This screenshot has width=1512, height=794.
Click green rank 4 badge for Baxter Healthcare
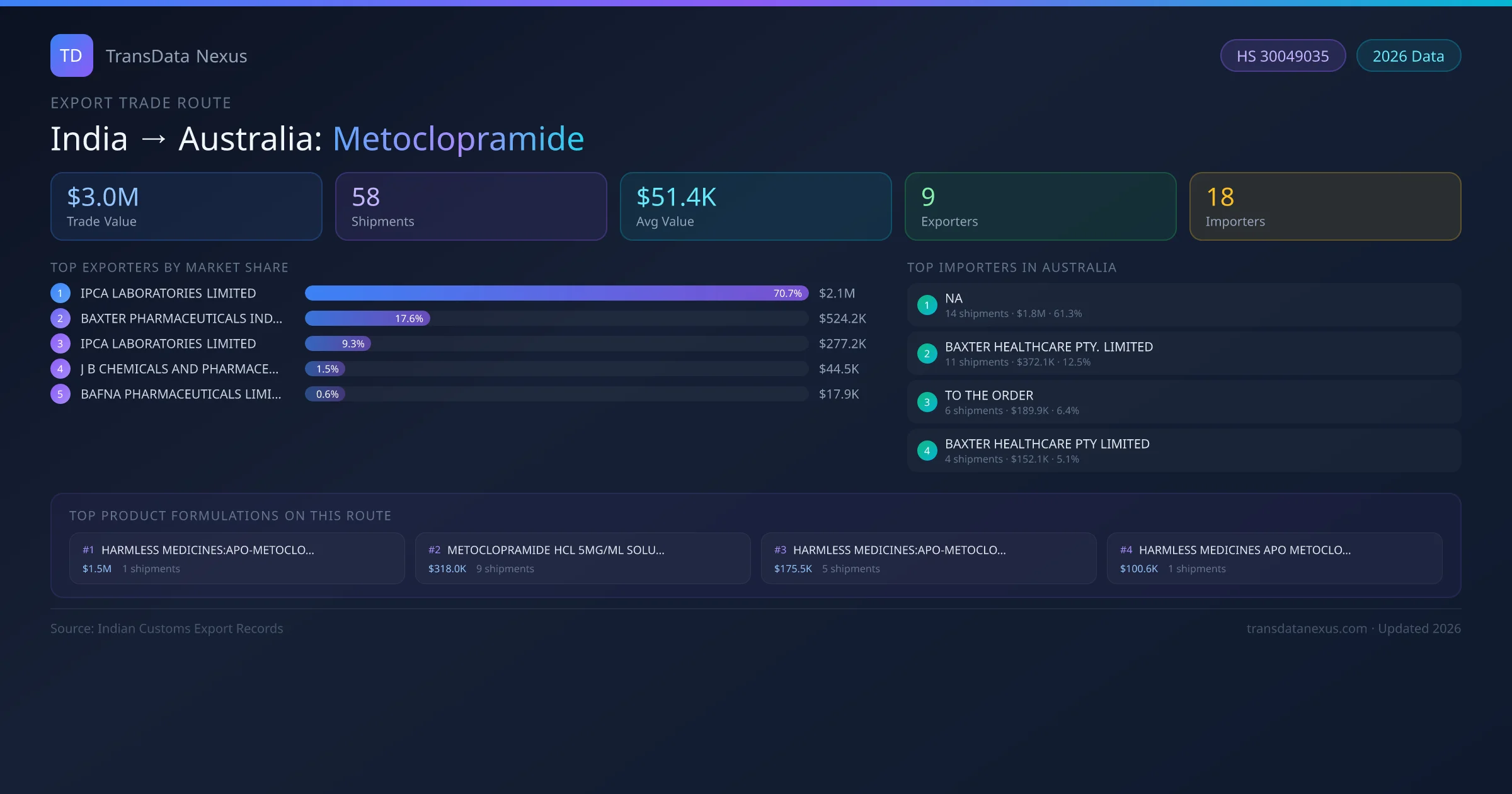[x=927, y=451]
